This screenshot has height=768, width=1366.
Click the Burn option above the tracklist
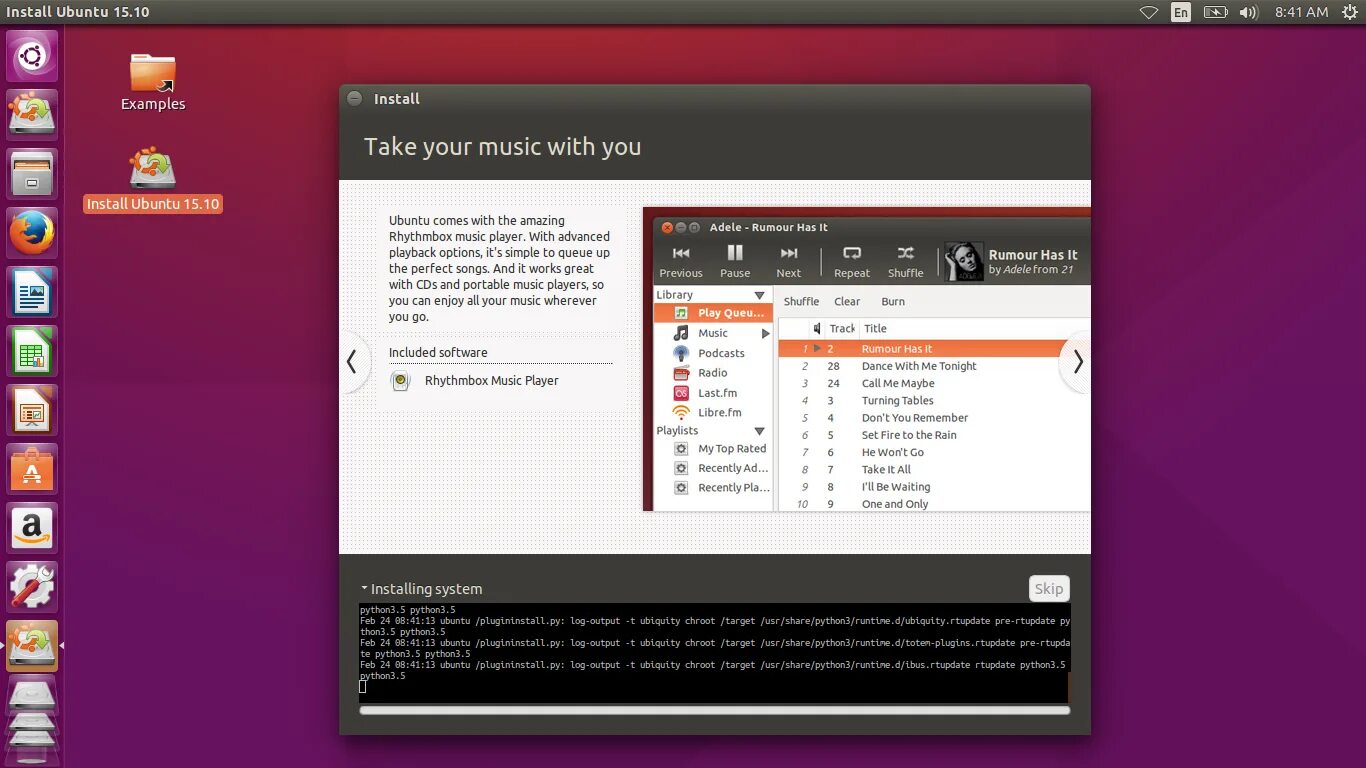coord(893,301)
